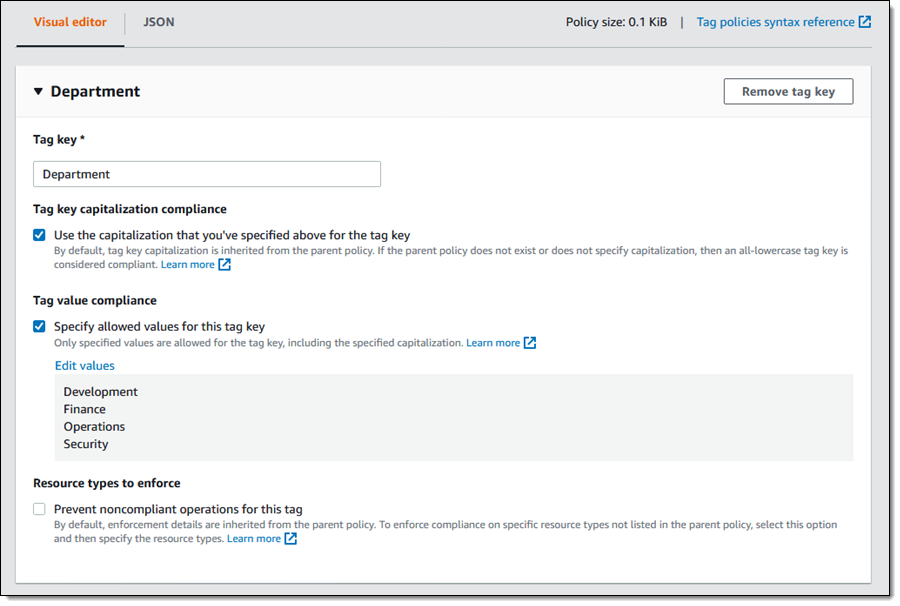Screen dimensions: 900x606
Task: Open Learn more under Tag value compliance
Action: click(493, 343)
